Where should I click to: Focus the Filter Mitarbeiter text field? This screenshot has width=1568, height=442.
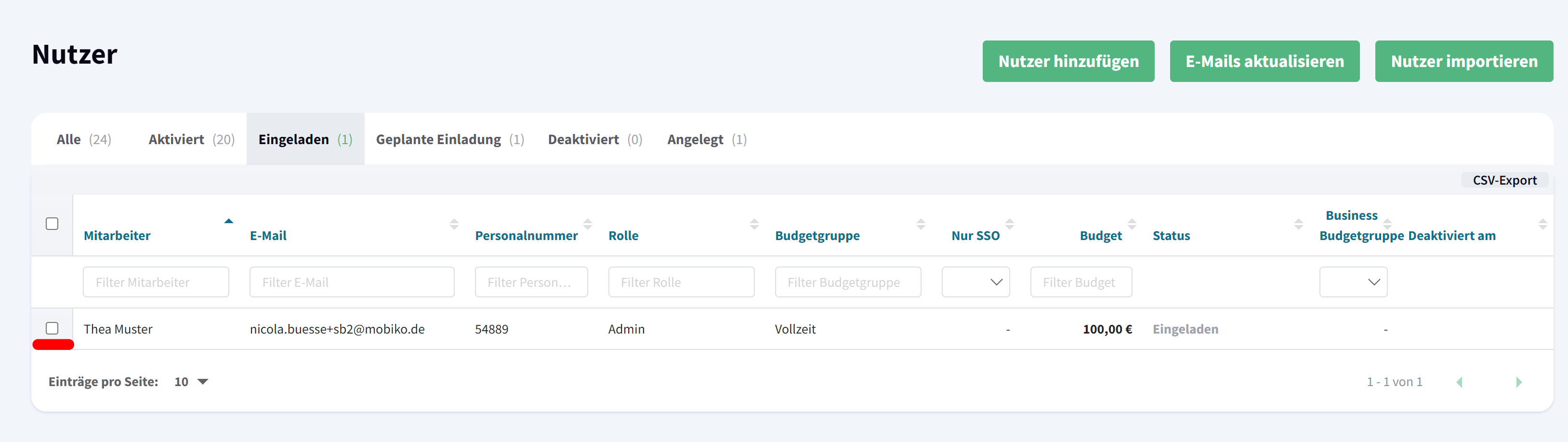coord(156,282)
